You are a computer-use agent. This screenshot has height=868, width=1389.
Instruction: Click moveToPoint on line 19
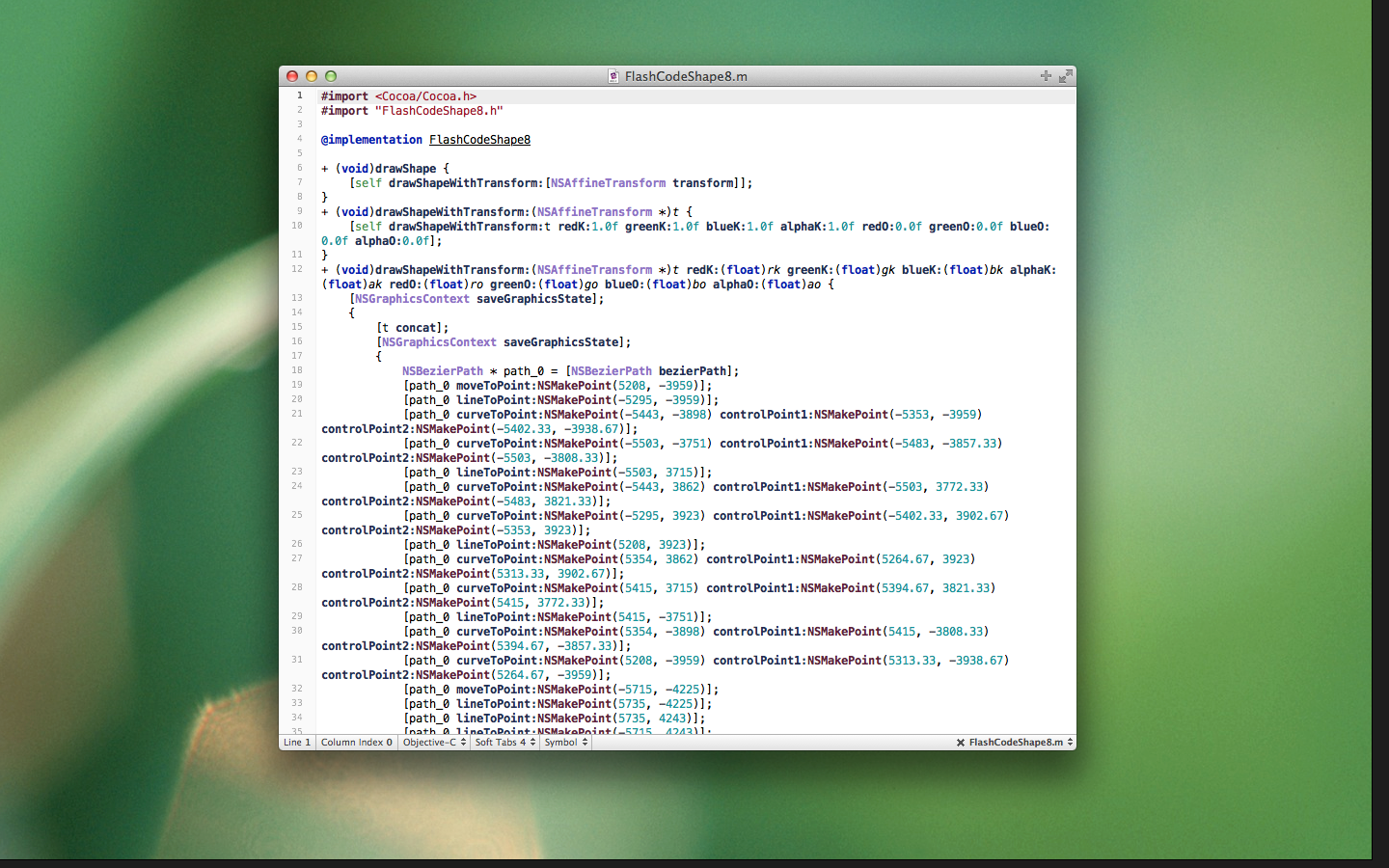coord(493,386)
